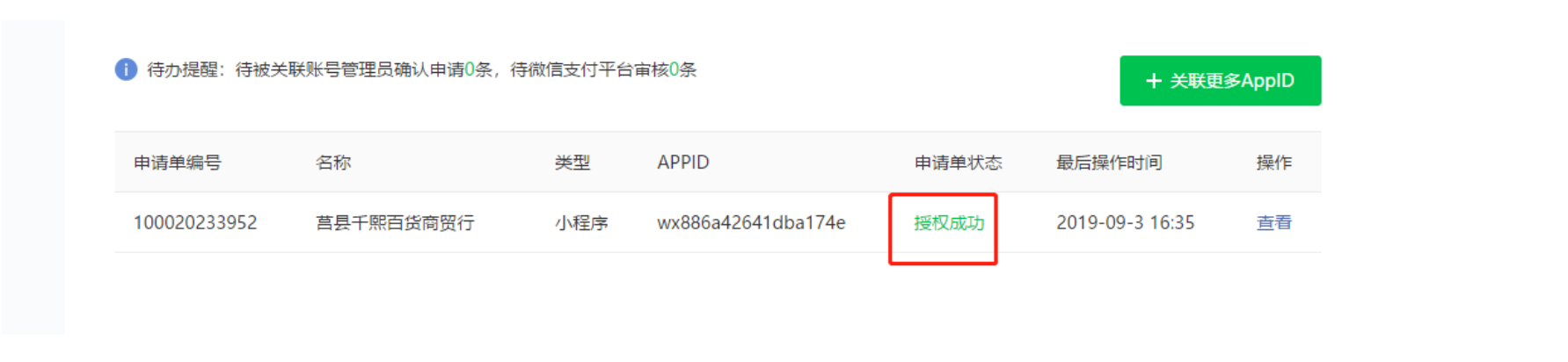
Task: Click the green 授权成功 status text
Action: click(949, 223)
